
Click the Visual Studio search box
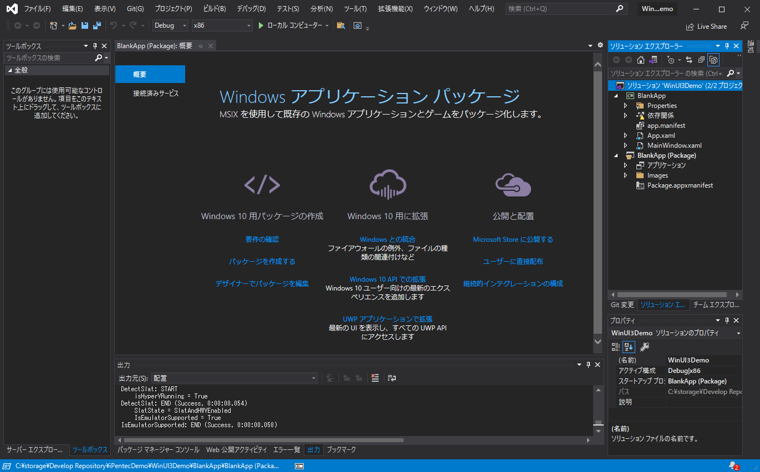[566, 9]
